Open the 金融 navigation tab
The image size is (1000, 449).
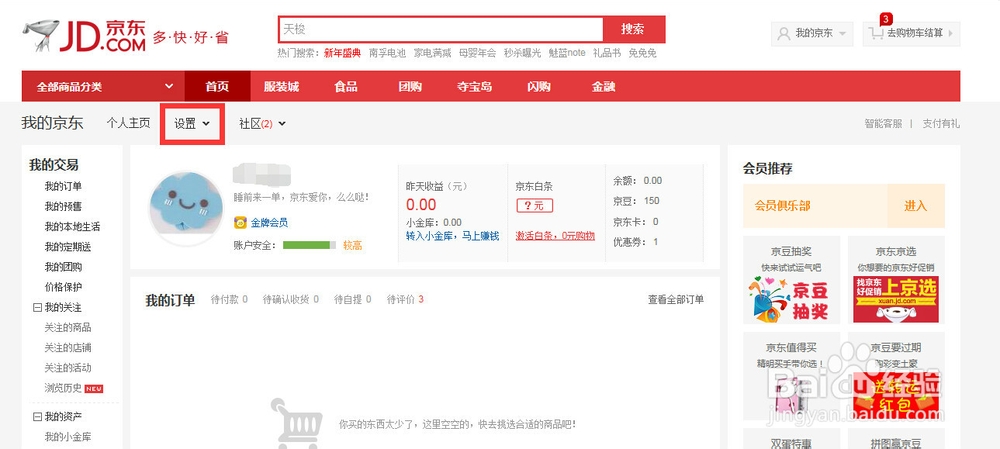click(603, 87)
